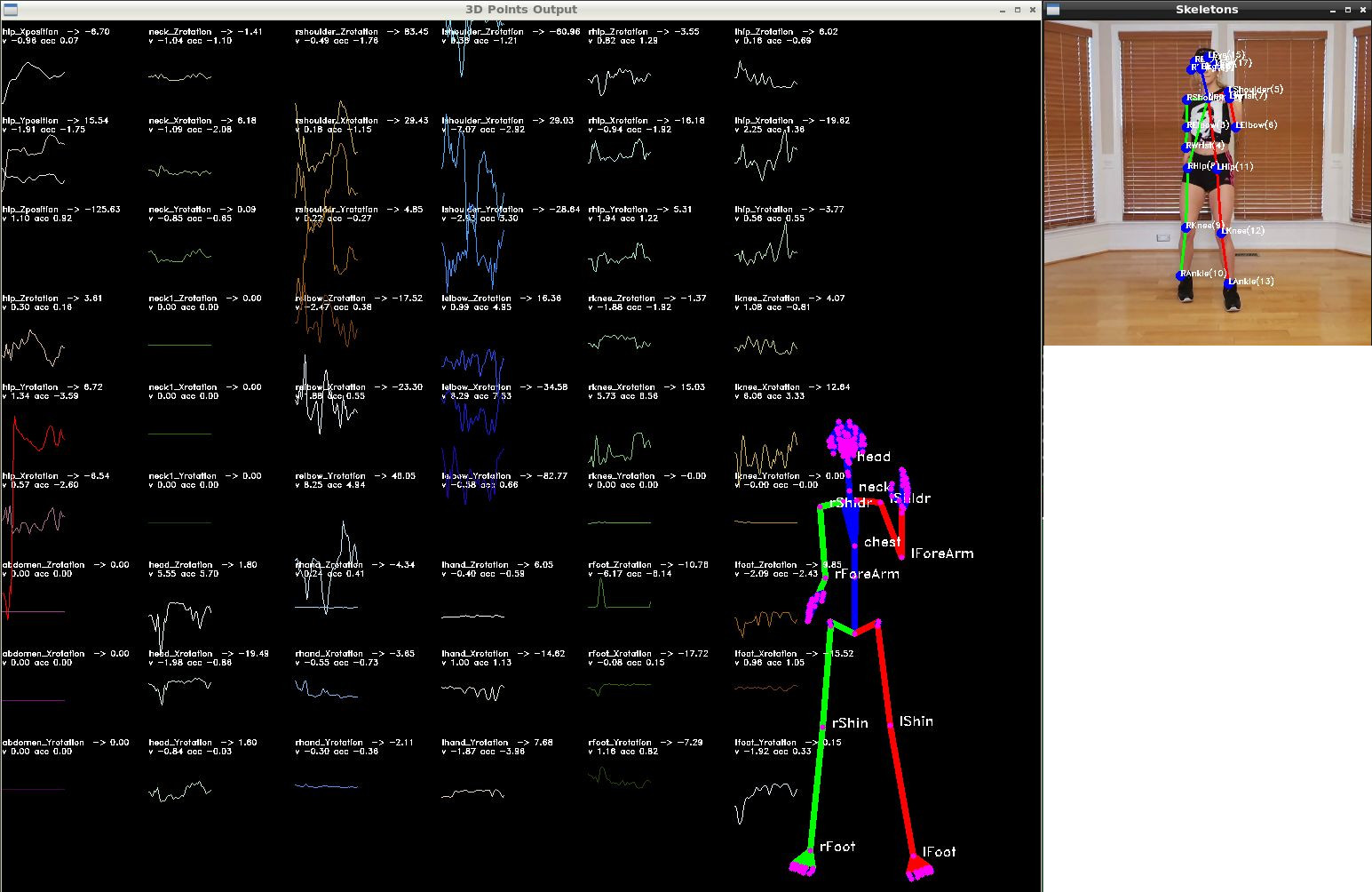Click the lFoot label on 3D skeleton

(x=940, y=851)
